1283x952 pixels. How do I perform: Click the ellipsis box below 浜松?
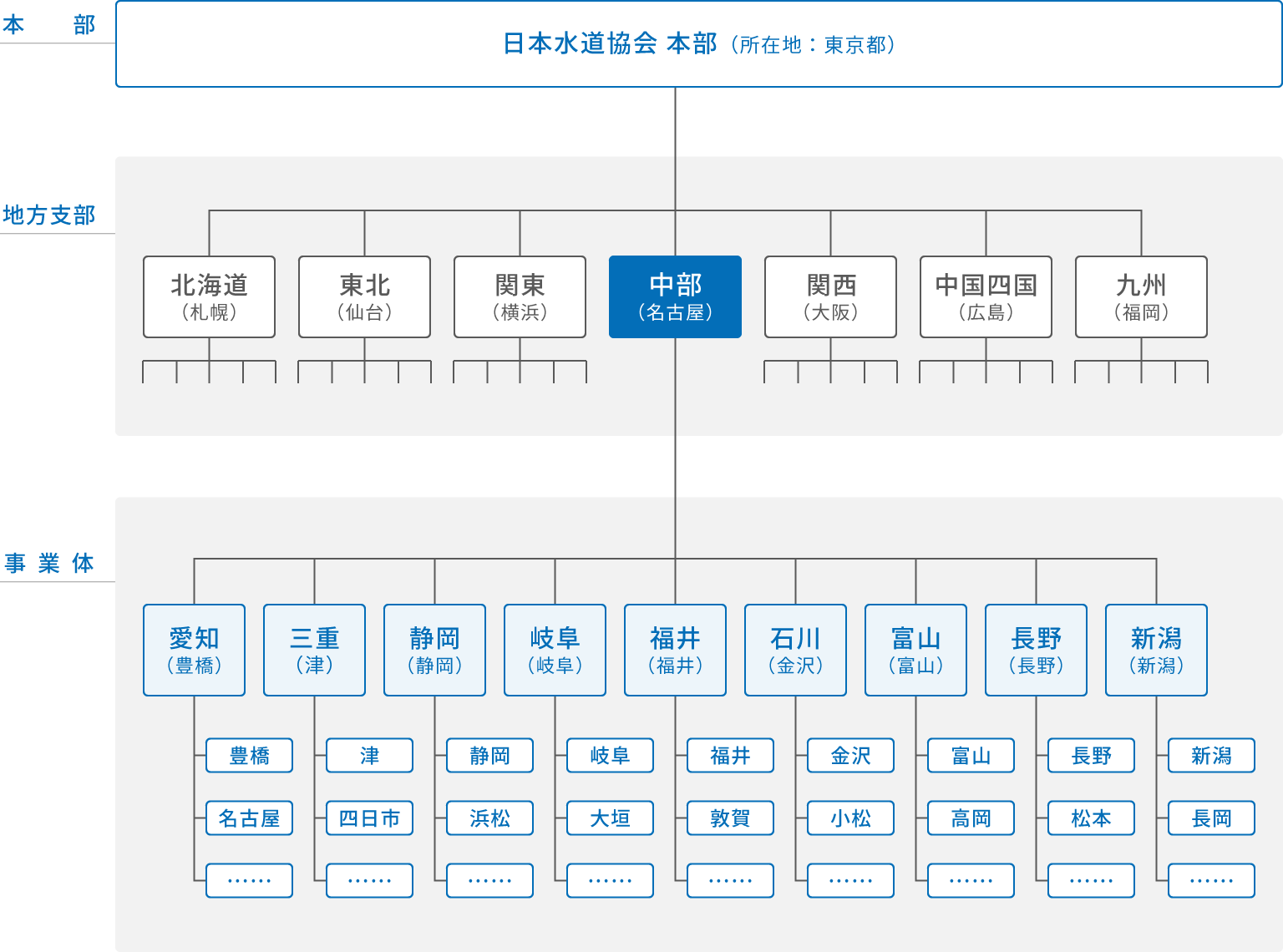(x=489, y=881)
